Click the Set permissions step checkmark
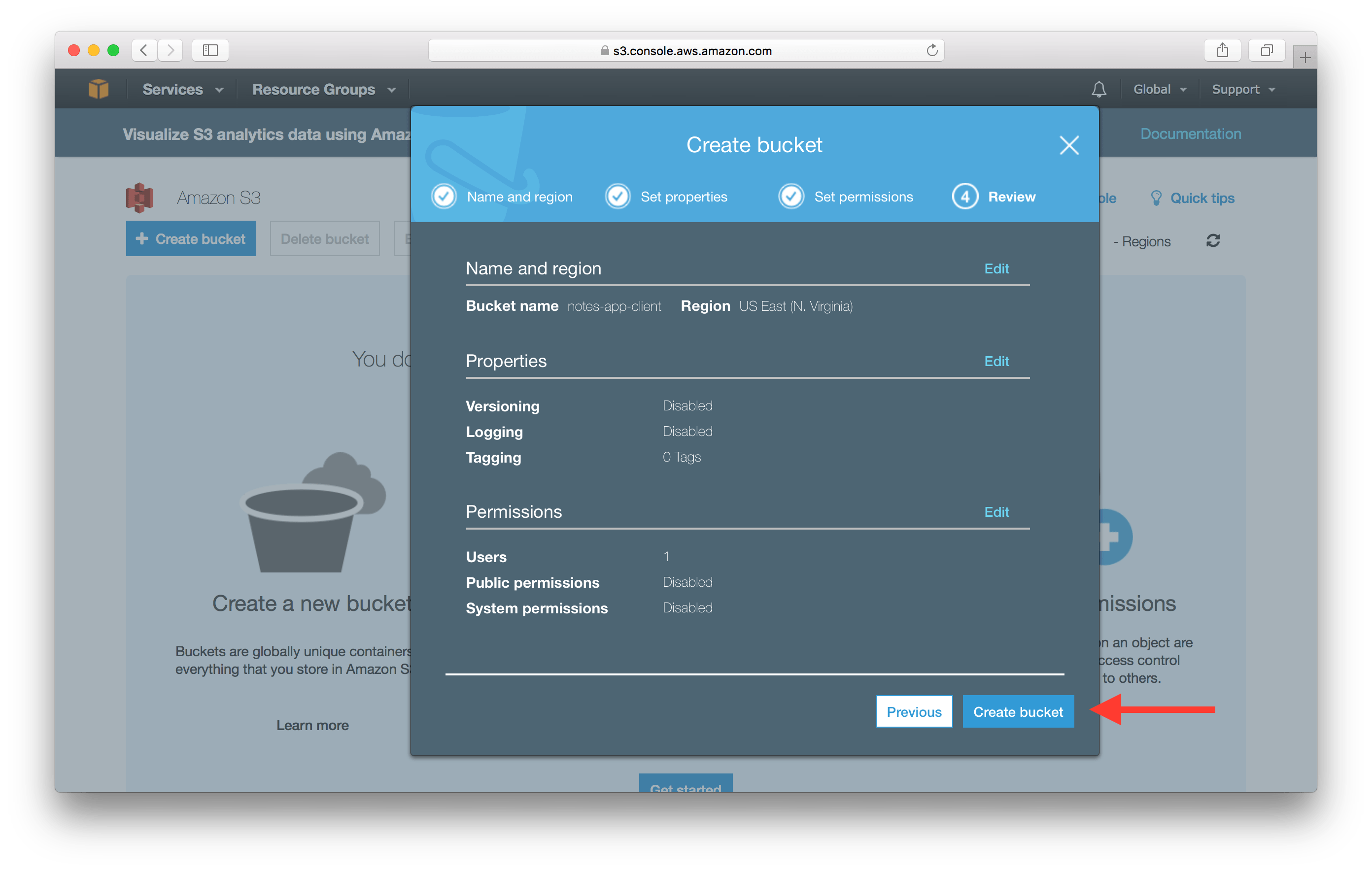This screenshot has width=1372, height=871. (x=791, y=196)
